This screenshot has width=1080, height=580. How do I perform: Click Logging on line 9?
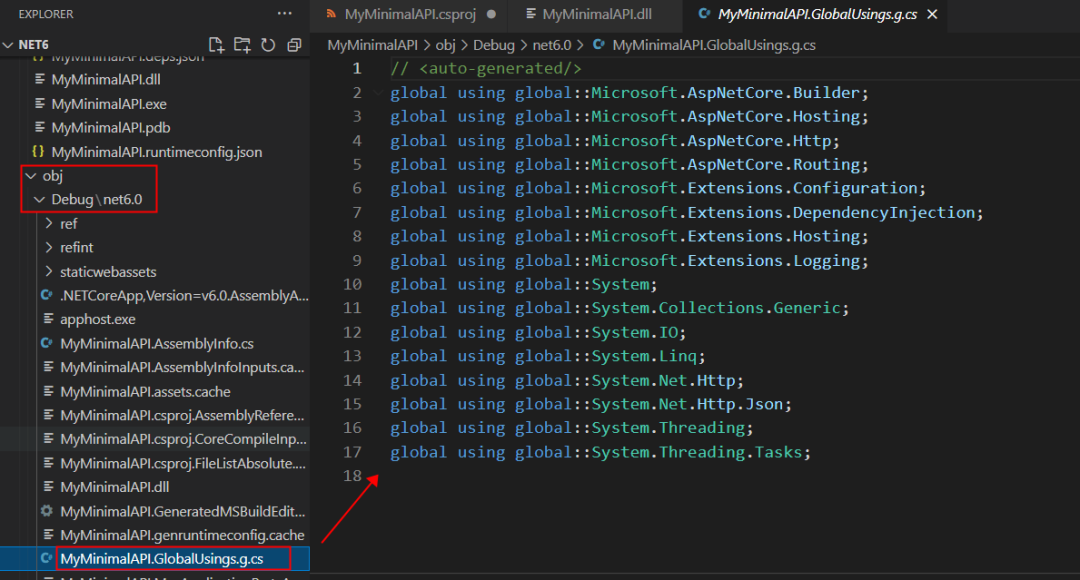point(826,260)
